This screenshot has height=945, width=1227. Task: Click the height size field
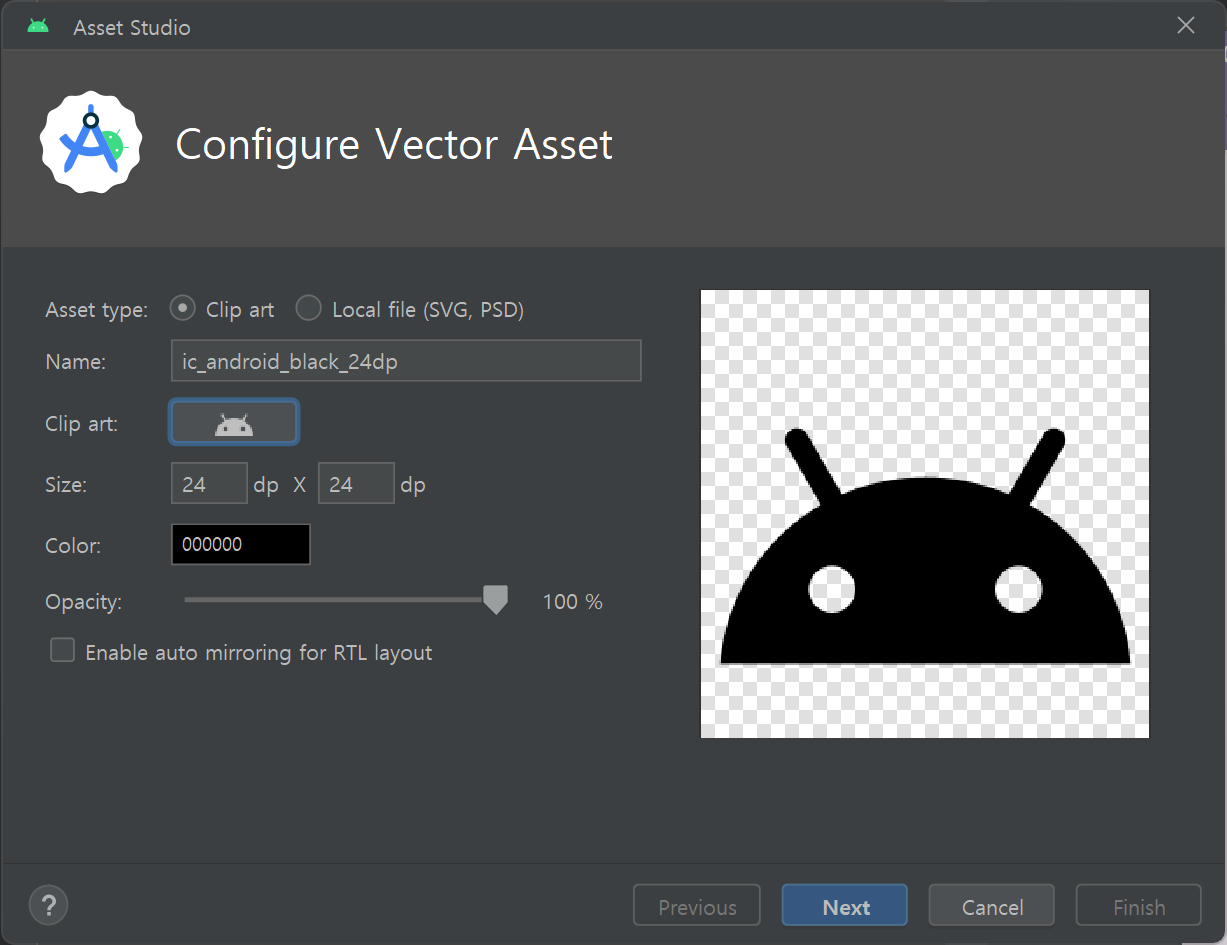coord(356,484)
